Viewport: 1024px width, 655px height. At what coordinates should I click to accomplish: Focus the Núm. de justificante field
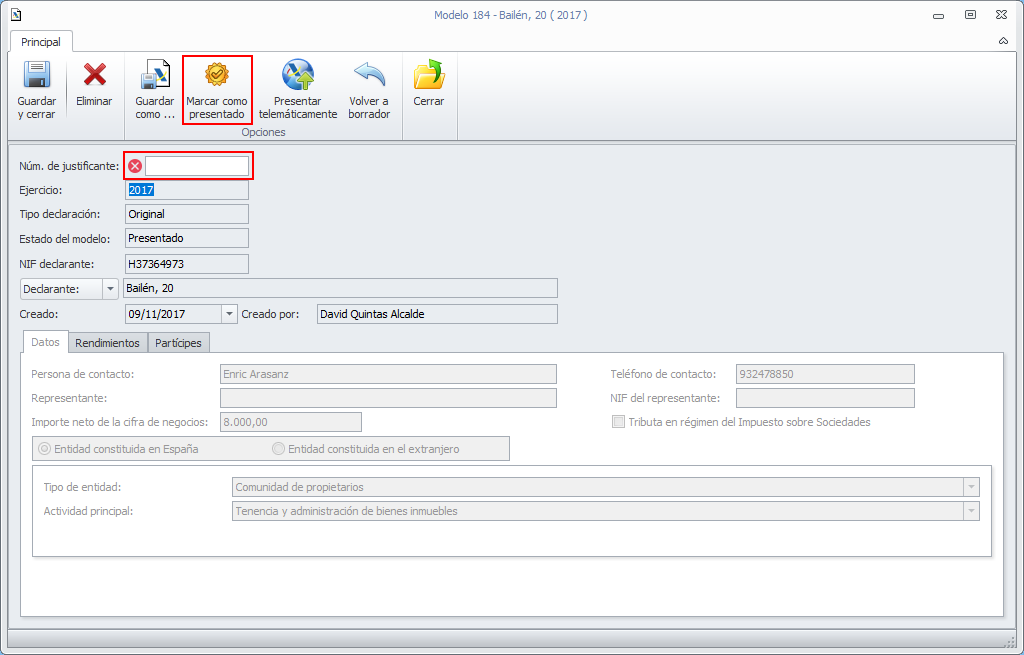[x=197, y=166]
